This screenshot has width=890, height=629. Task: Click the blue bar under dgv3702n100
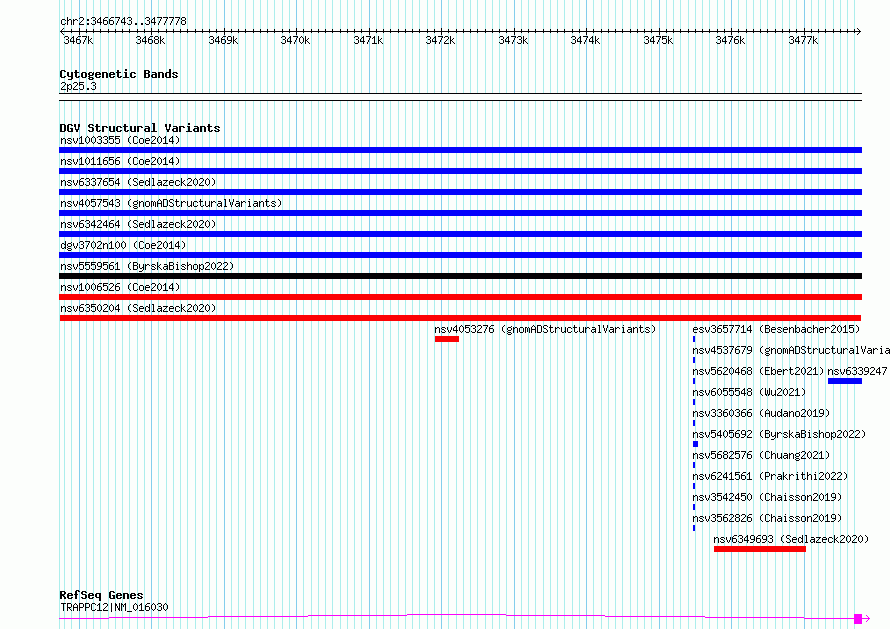pos(460,255)
